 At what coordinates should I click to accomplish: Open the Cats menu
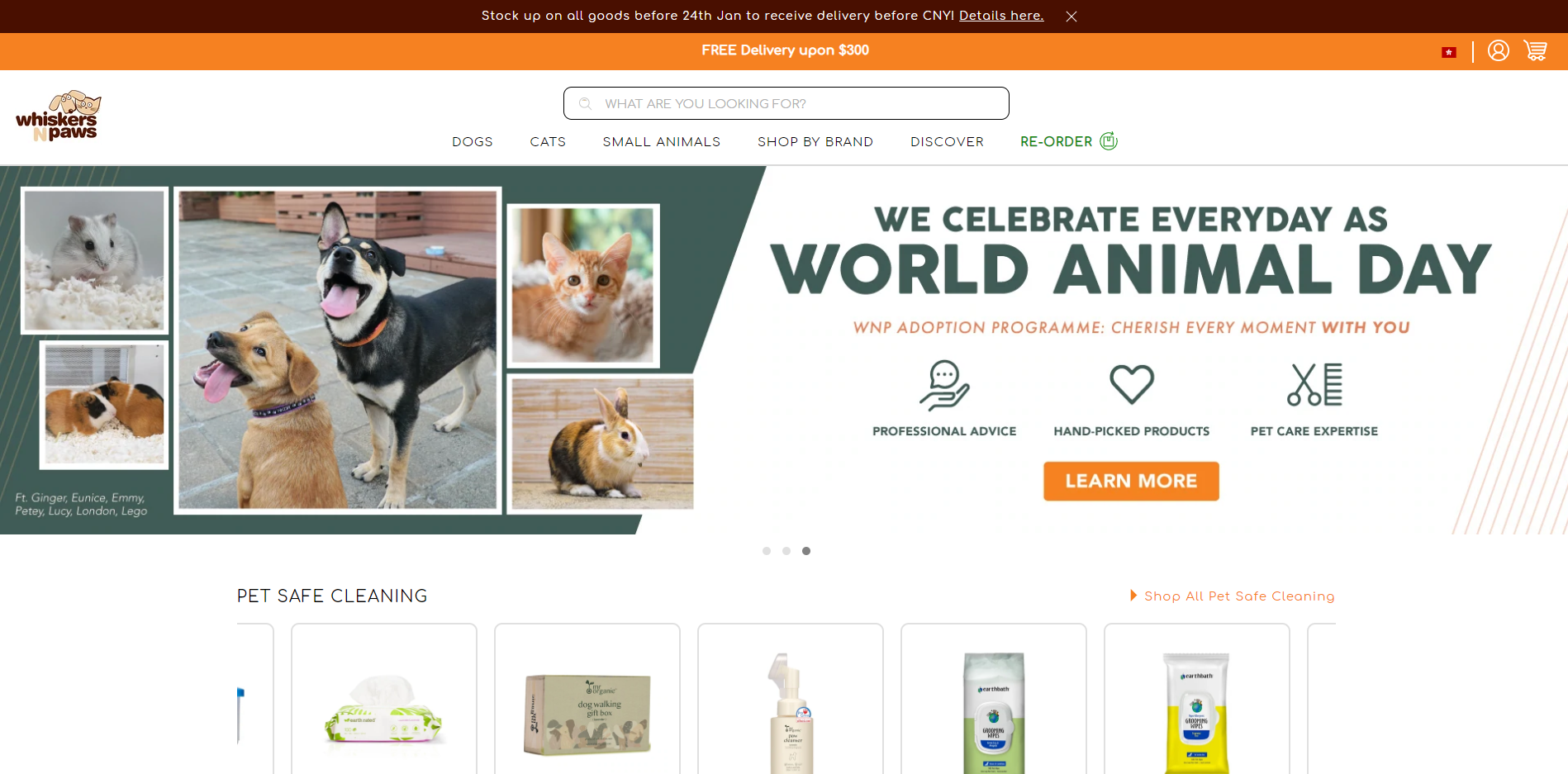pos(548,142)
